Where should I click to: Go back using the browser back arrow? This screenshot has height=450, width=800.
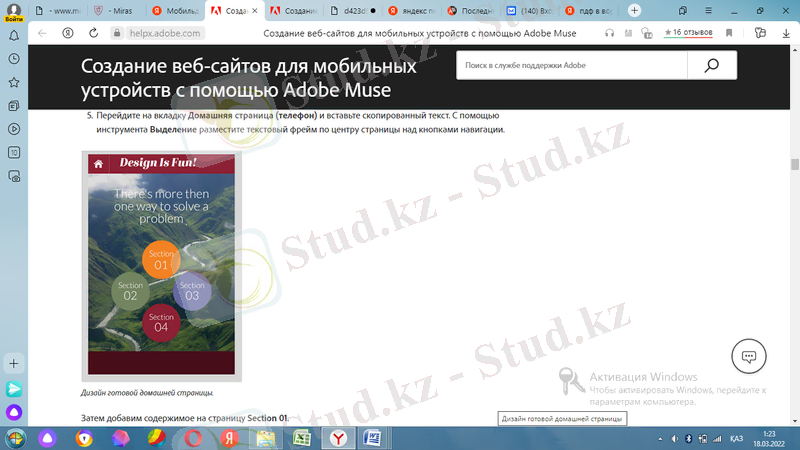[42, 33]
